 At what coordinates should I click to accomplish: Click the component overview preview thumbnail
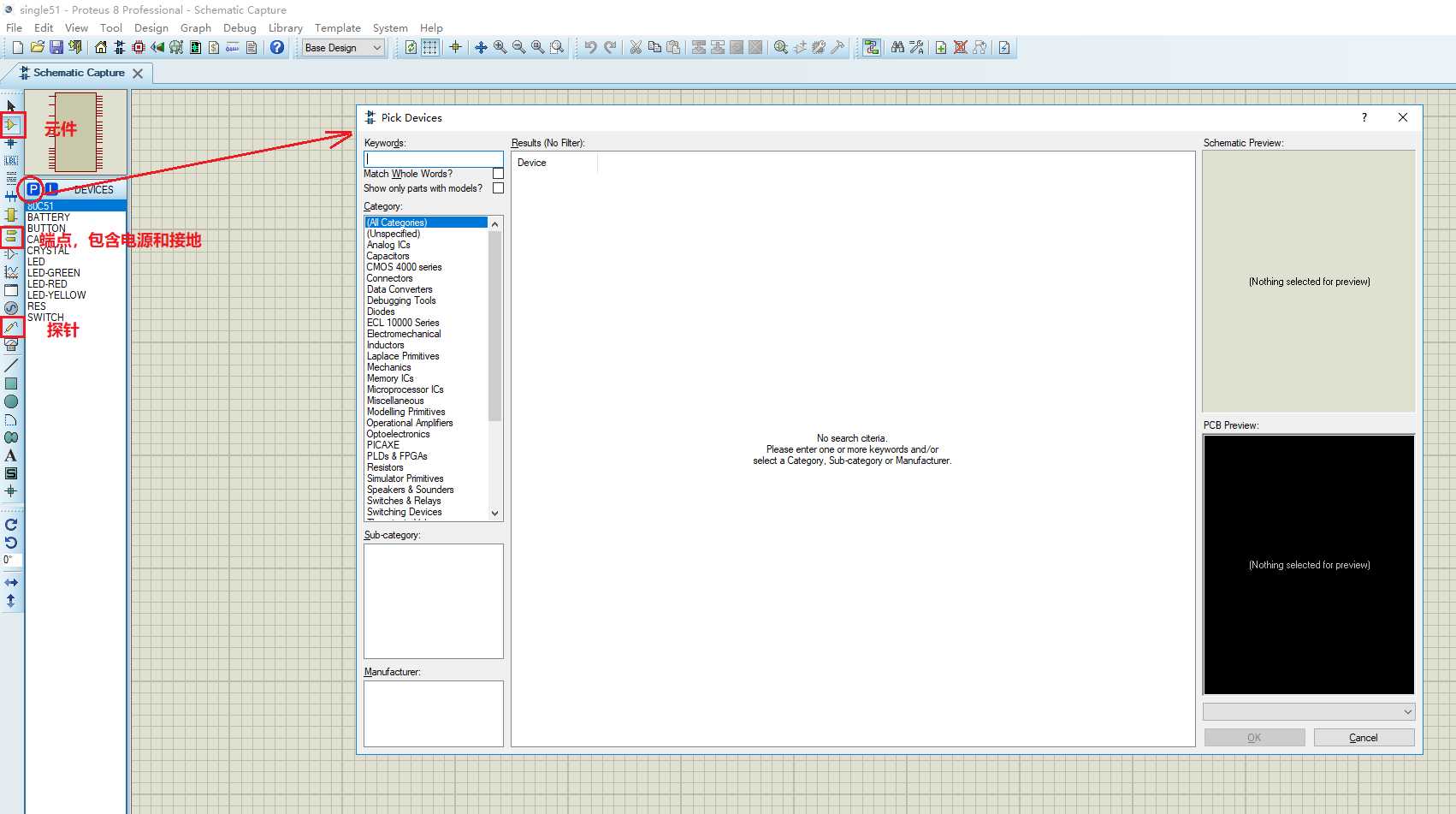(x=76, y=133)
